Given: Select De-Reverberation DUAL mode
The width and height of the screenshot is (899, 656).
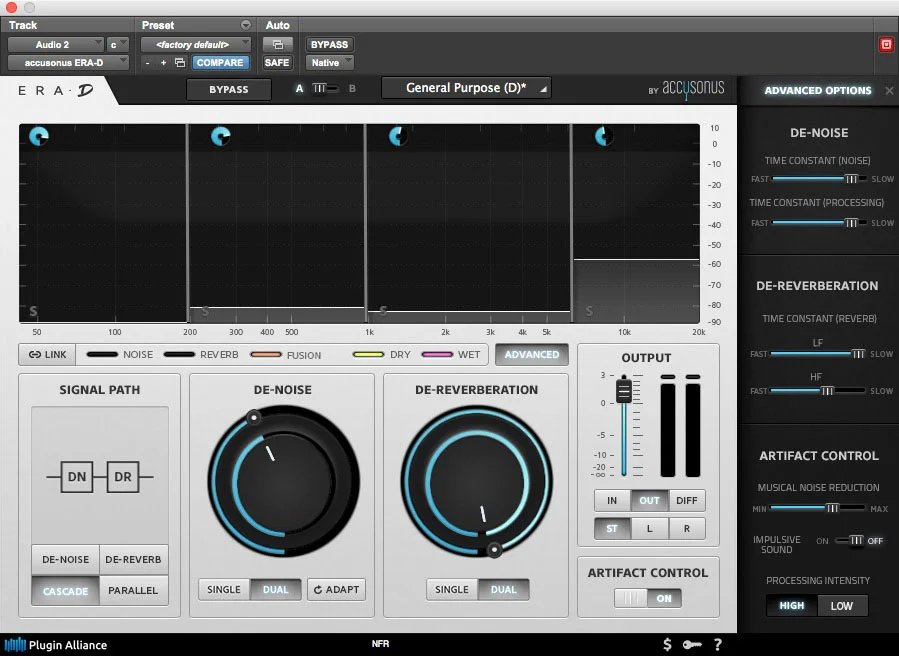Looking at the screenshot, I should pyautogui.click(x=503, y=589).
